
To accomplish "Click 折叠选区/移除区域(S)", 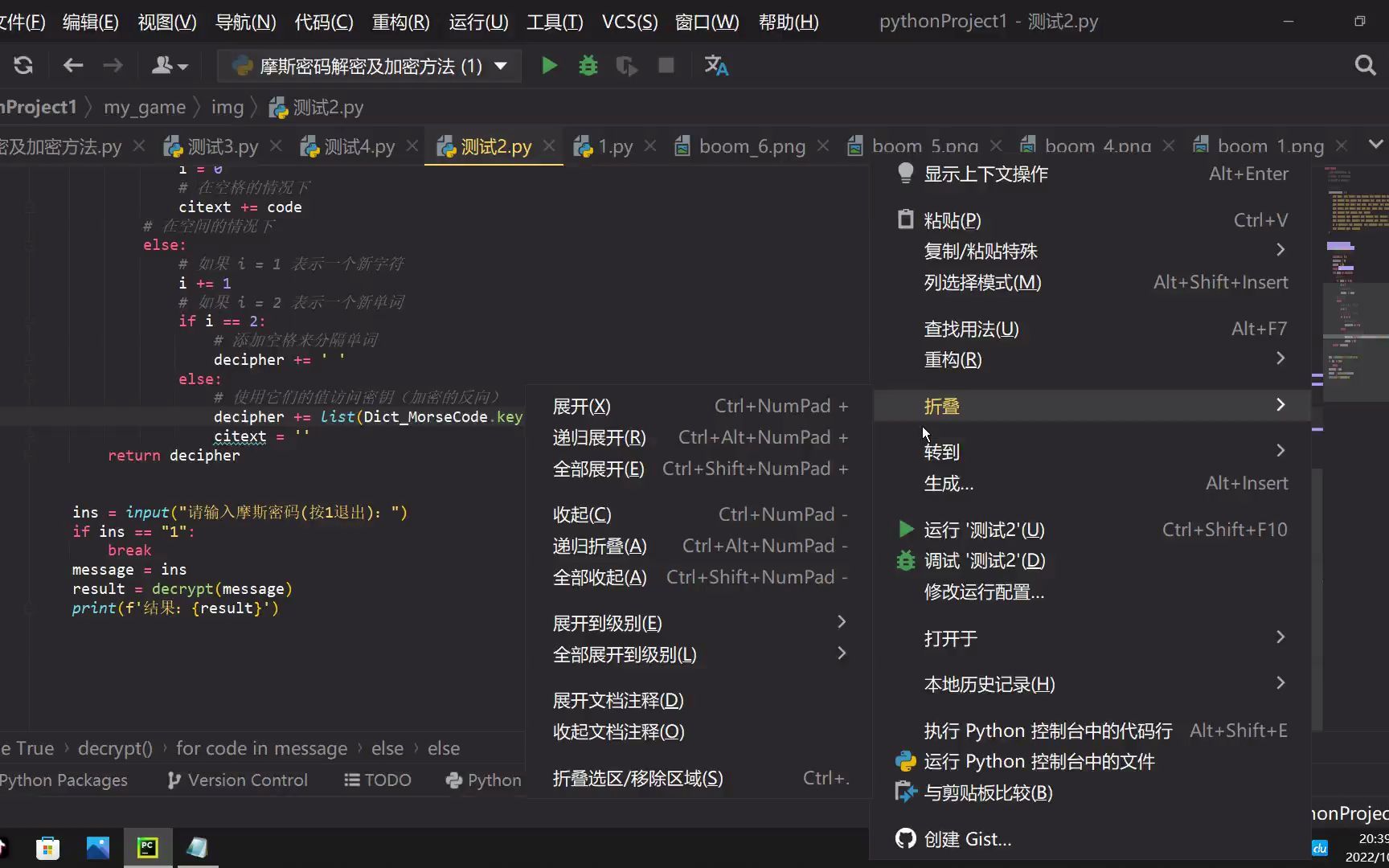I will [x=699, y=778].
